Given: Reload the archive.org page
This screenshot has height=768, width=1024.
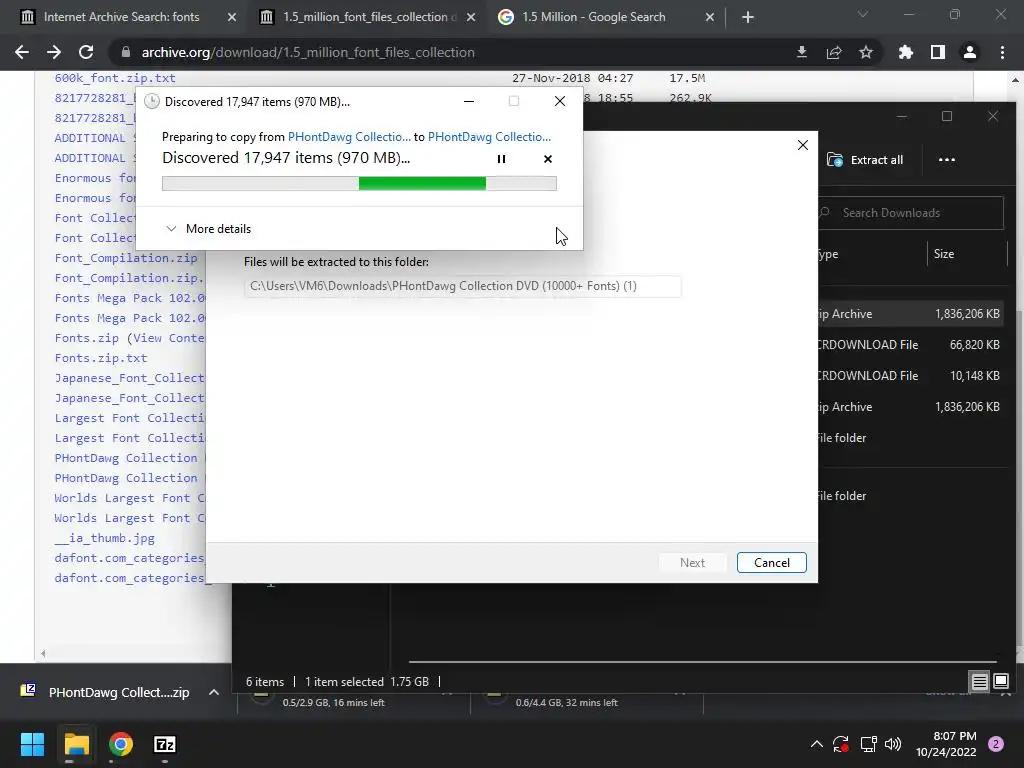Looking at the screenshot, I should coord(86,52).
